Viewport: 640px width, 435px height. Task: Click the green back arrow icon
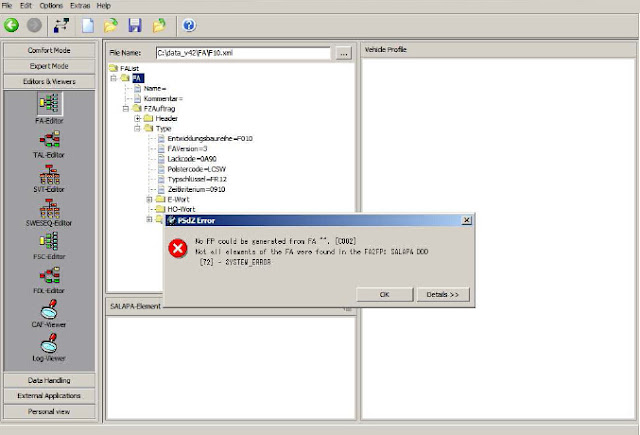(11, 25)
